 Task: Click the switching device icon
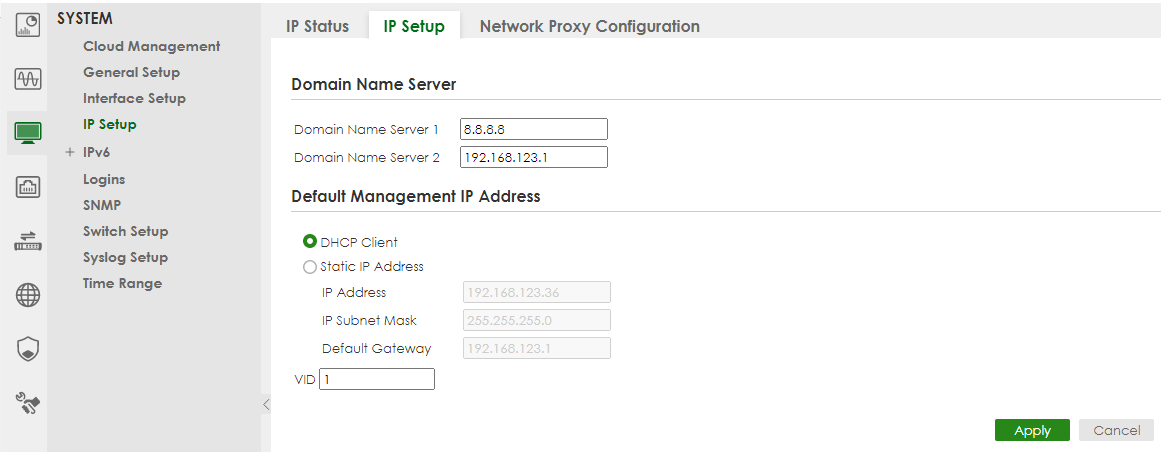[x=27, y=241]
